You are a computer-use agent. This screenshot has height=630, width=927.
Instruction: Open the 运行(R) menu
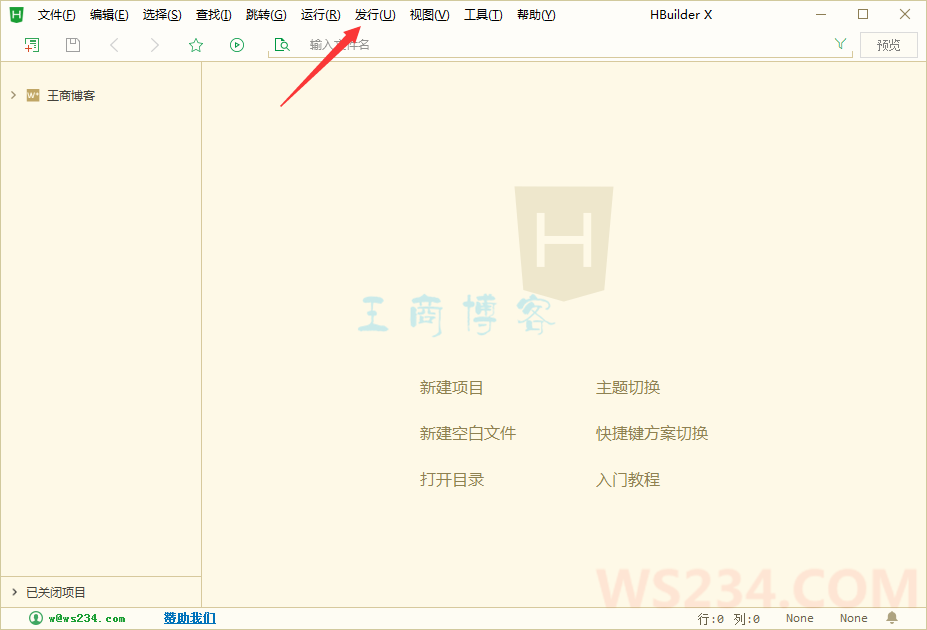(x=320, y=15)
